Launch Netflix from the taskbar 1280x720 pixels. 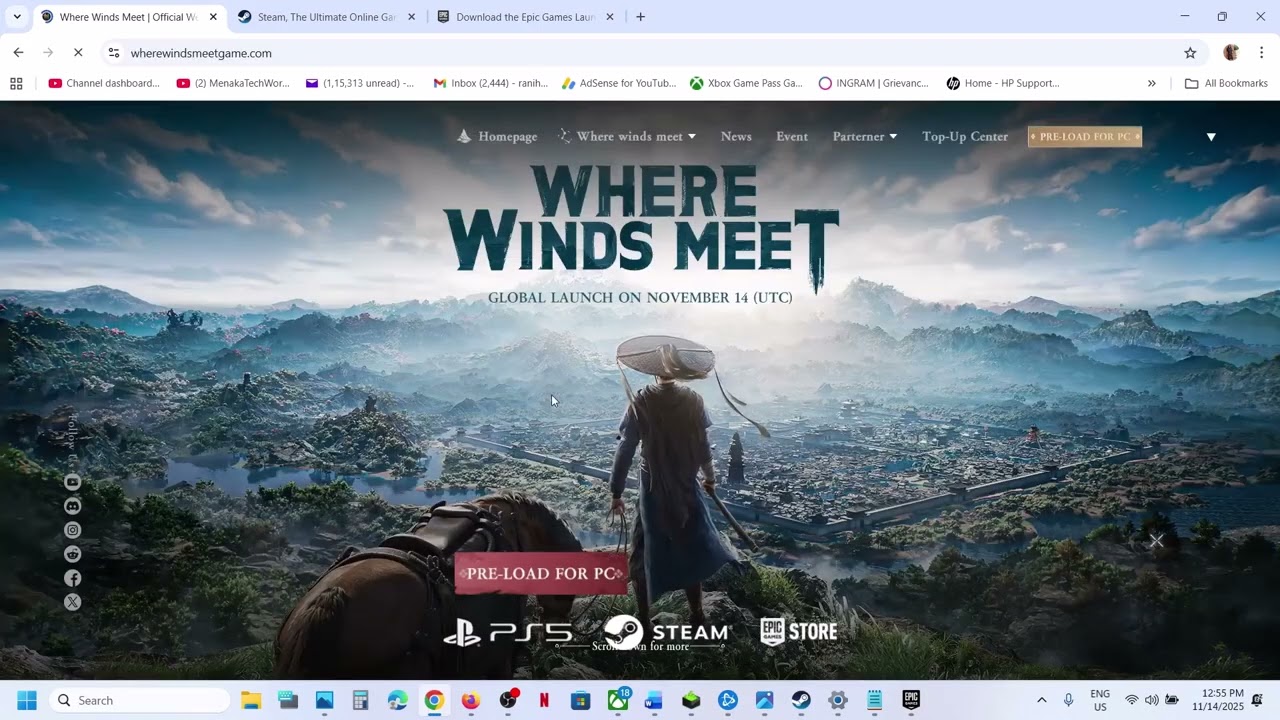click(x=544, y=700)
